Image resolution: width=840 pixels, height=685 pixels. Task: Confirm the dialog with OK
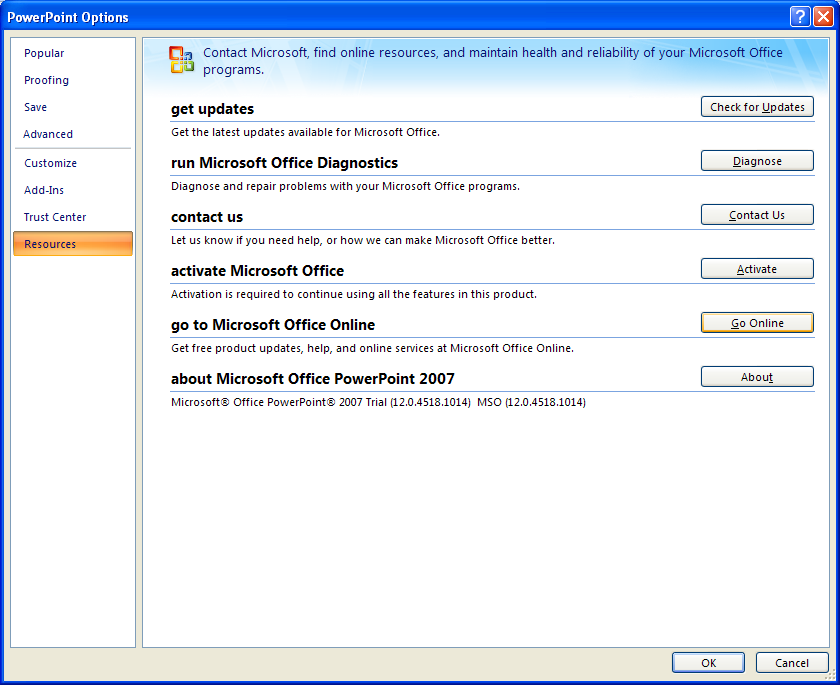click(x=708, y=663)
